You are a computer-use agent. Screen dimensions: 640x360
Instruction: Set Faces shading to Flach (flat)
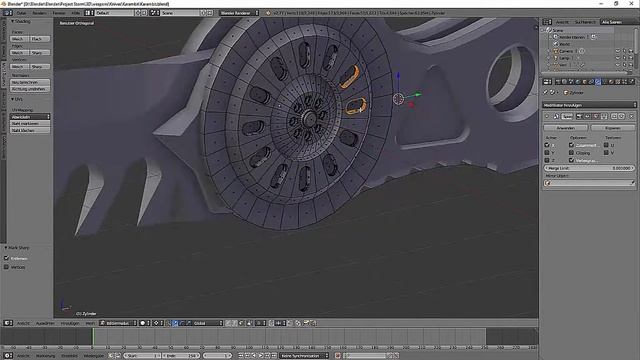(40, 39)
